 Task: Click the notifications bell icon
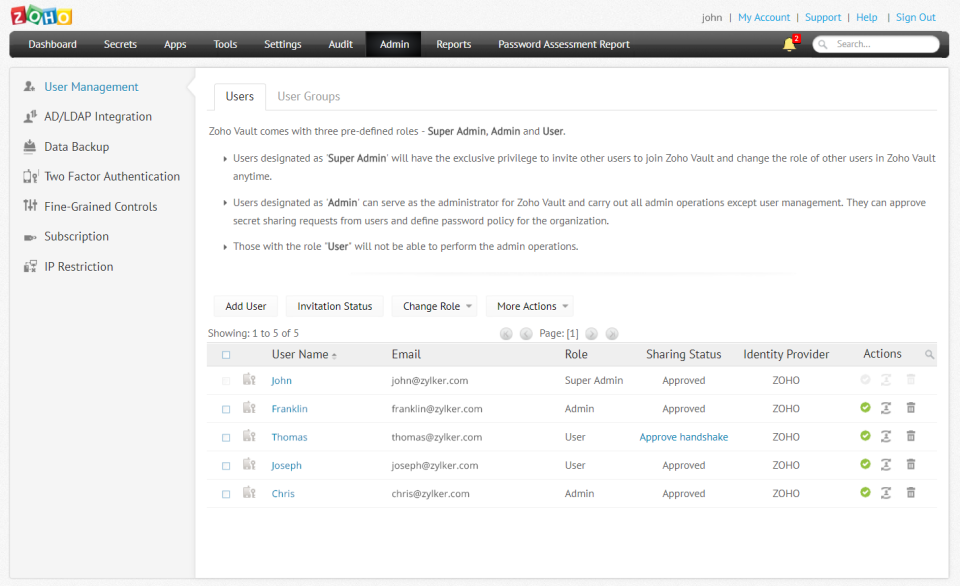click(x=788, y=44)
